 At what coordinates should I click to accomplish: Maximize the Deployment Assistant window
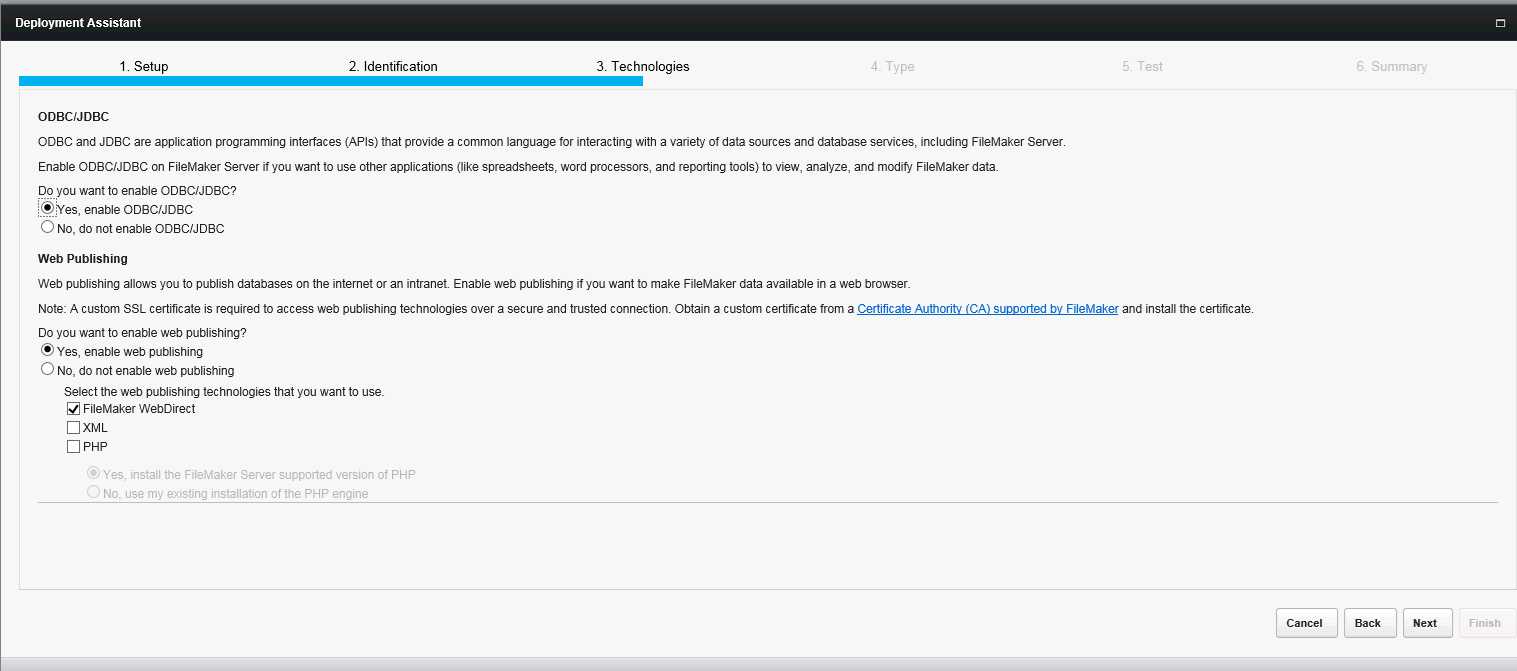(x=1500, y=22)
